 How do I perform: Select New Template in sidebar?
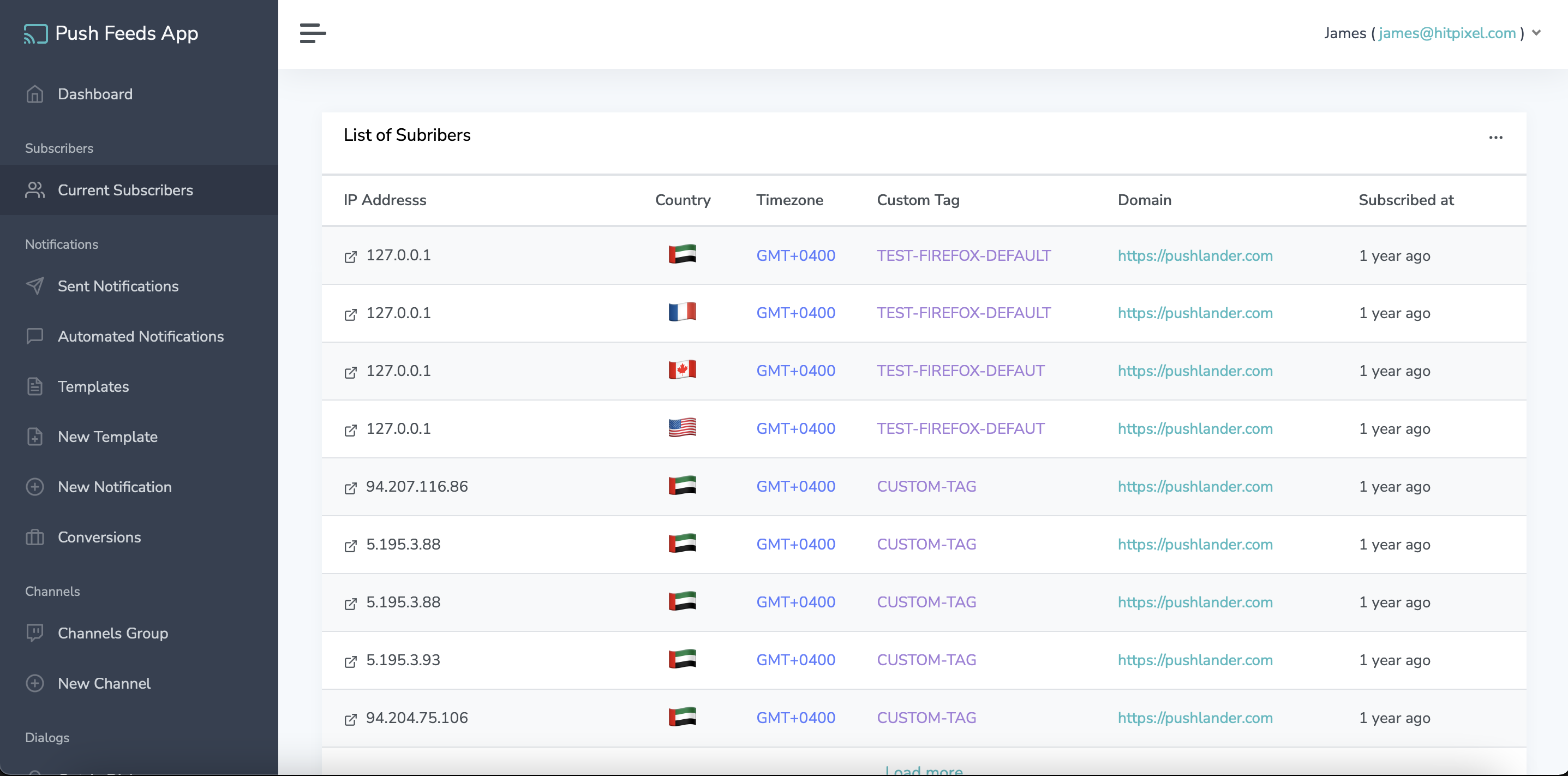pos(107,437)
